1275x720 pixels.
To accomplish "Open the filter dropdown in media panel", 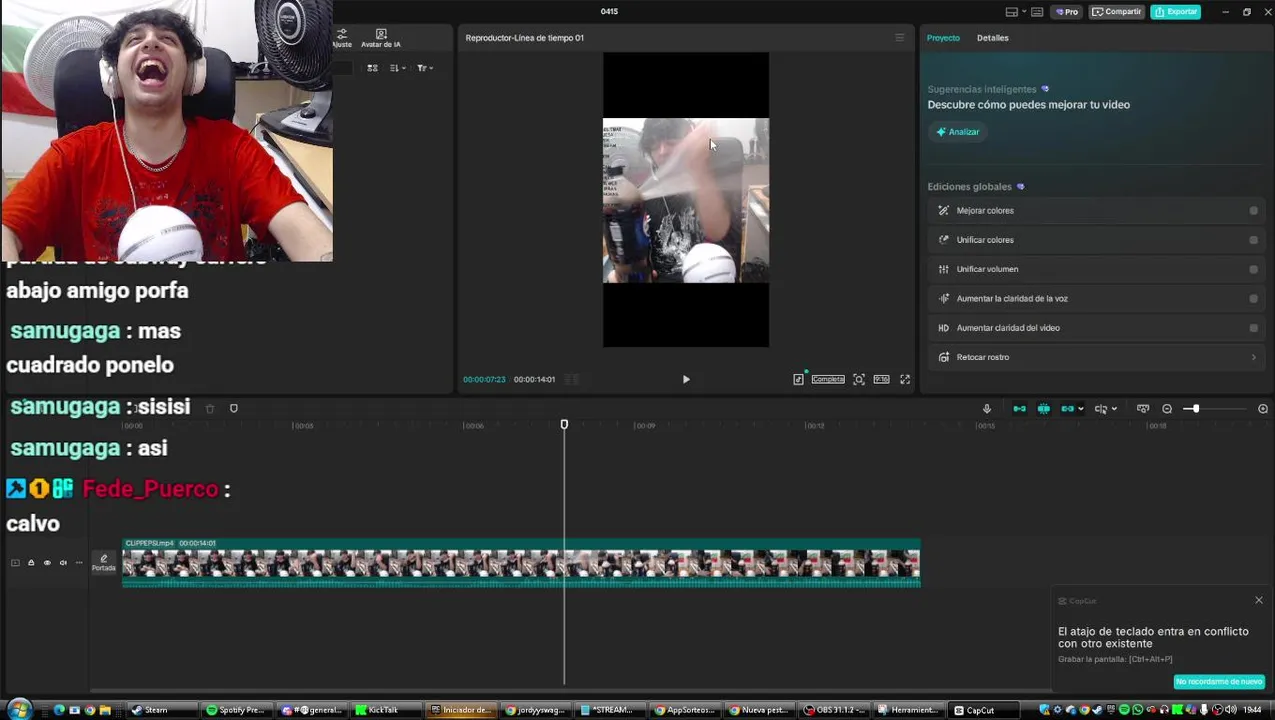I will (425, 68).
